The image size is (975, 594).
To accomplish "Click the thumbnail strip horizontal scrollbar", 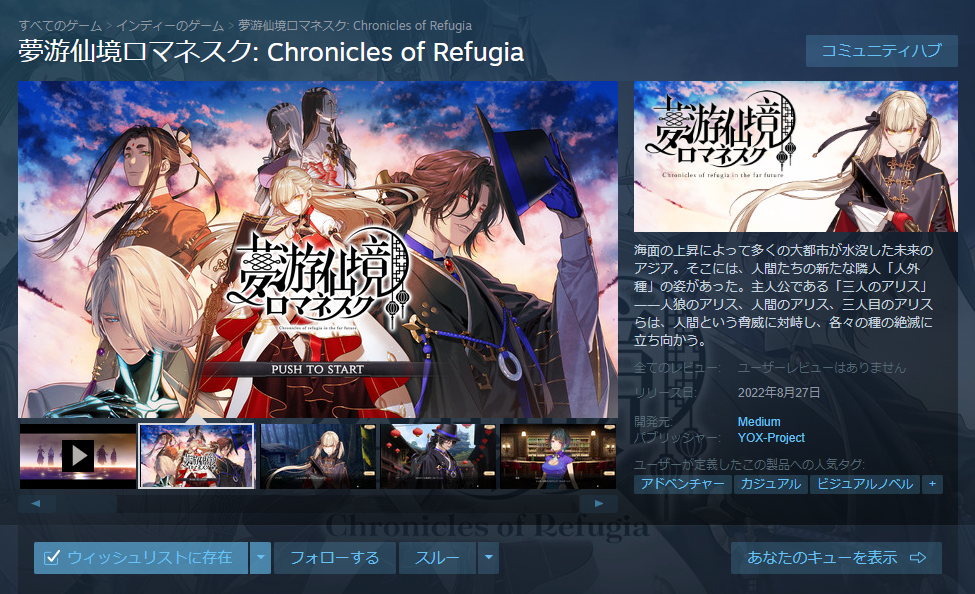I will pos(317,503).
